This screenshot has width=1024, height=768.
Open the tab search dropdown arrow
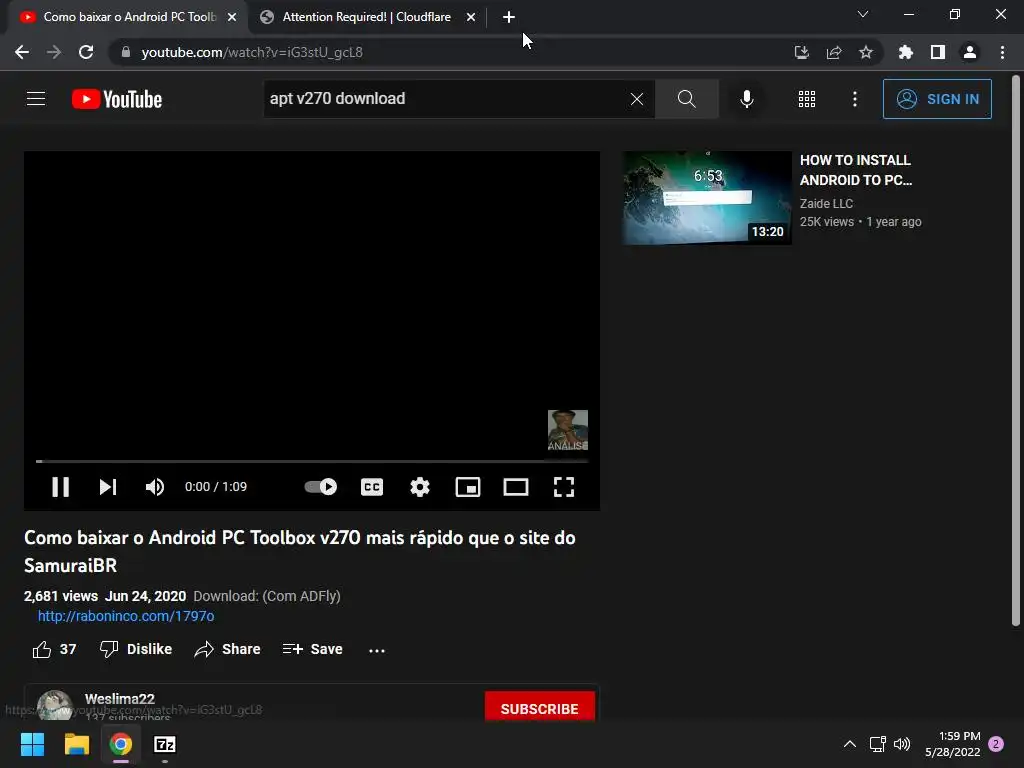(863, 14)
